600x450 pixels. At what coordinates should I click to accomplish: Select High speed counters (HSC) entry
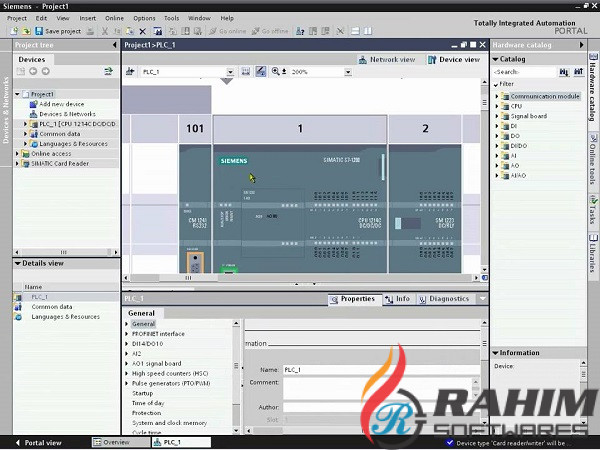pos(170,373)
